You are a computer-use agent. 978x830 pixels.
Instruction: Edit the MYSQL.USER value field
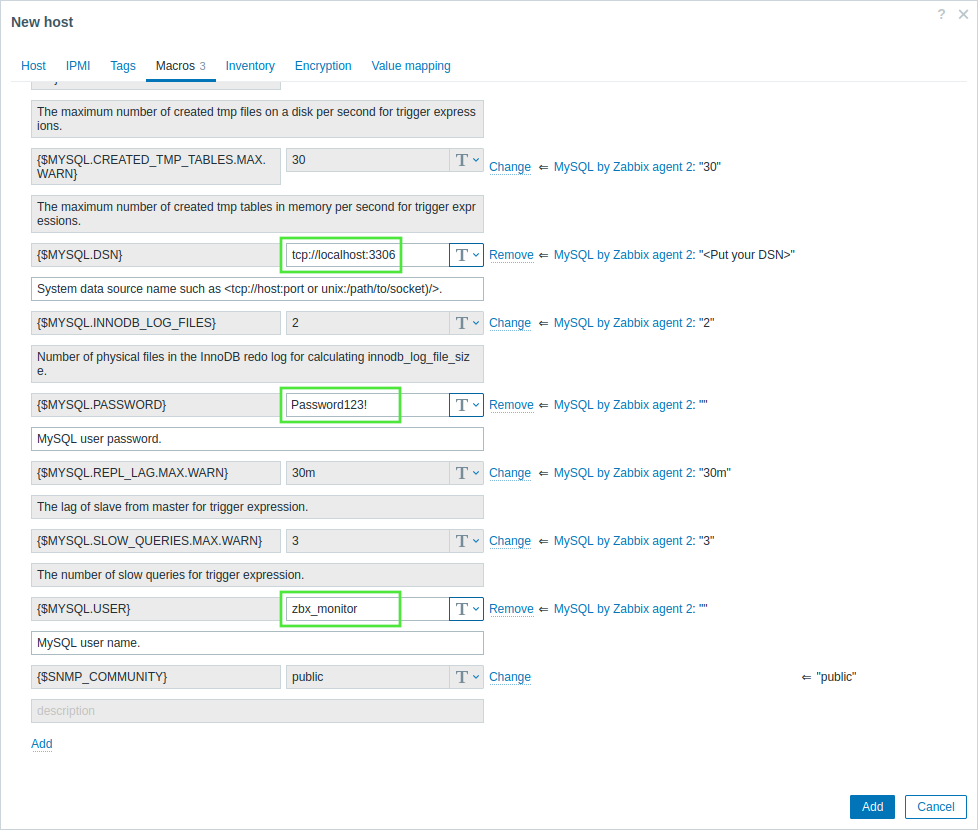pyautogui.click(x=367, y=609)
